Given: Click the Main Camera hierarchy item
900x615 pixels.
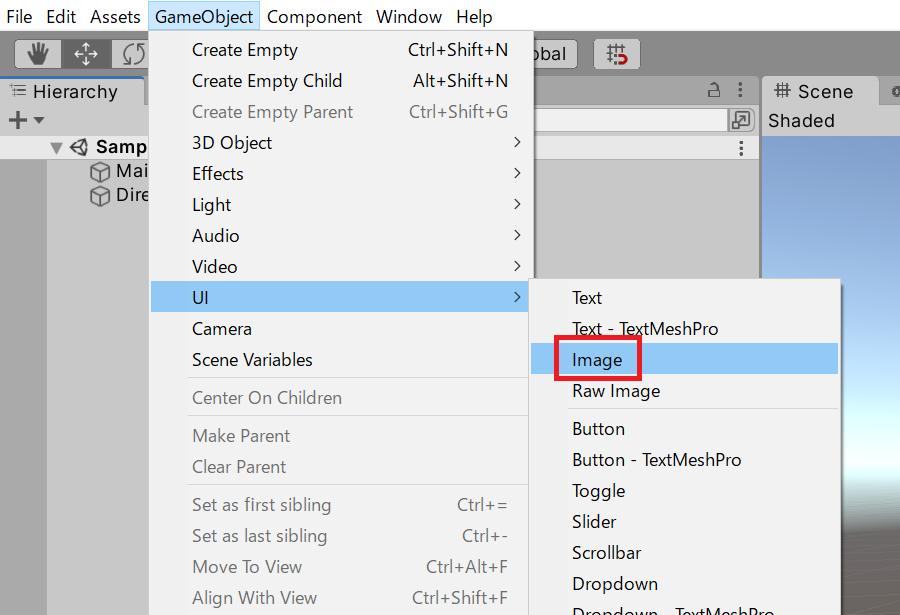Looking at the screenshot, I should pos(130,171).
